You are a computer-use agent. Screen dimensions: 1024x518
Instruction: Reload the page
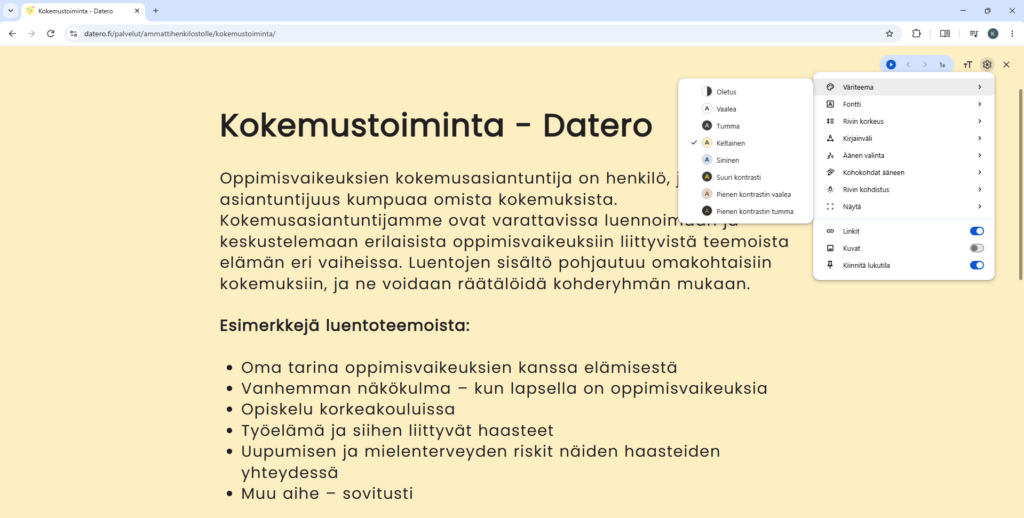50,33
